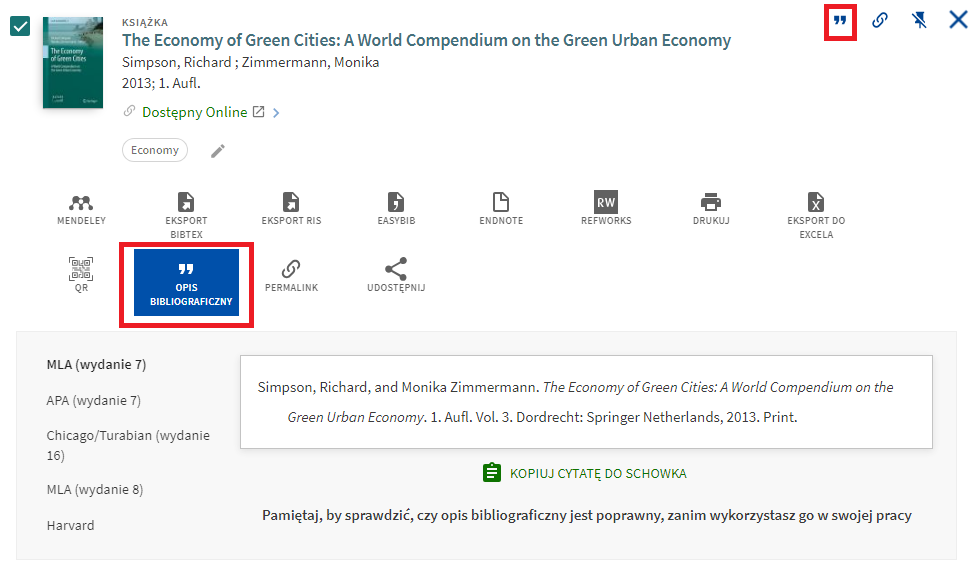Show the QR code for this record
Image resolution: width=976 pixels, height=573 pixels.
click(81, 275)
